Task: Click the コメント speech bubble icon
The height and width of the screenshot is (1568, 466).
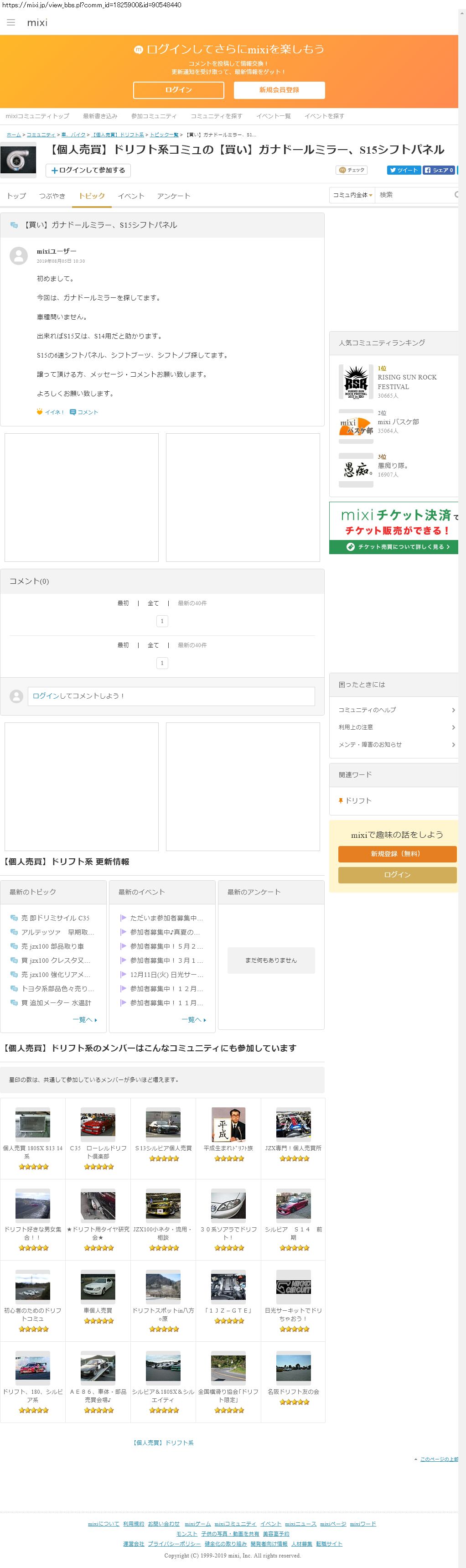Action: 73,412
